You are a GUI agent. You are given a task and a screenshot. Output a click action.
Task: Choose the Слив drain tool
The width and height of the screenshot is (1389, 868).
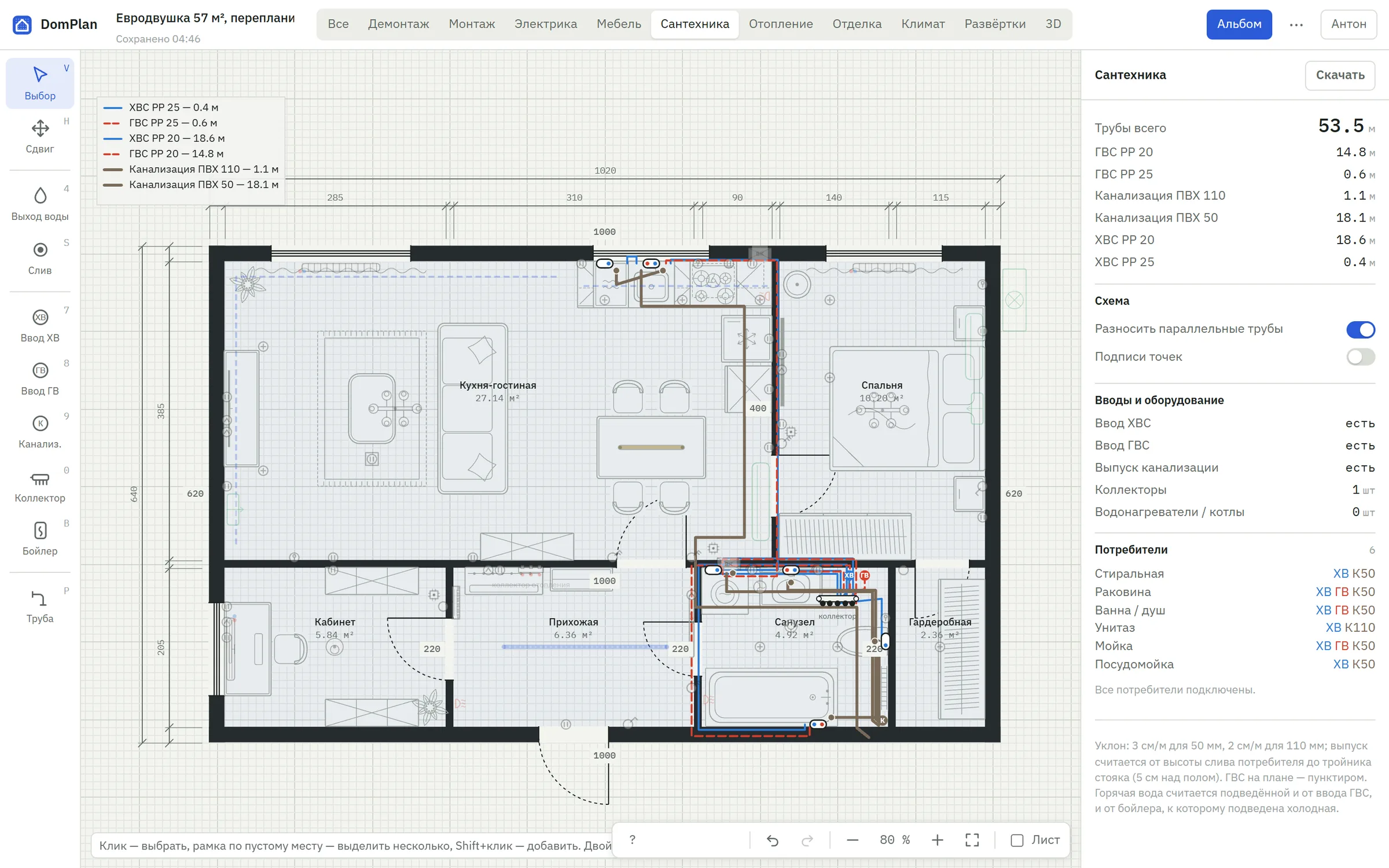point(40,258)
